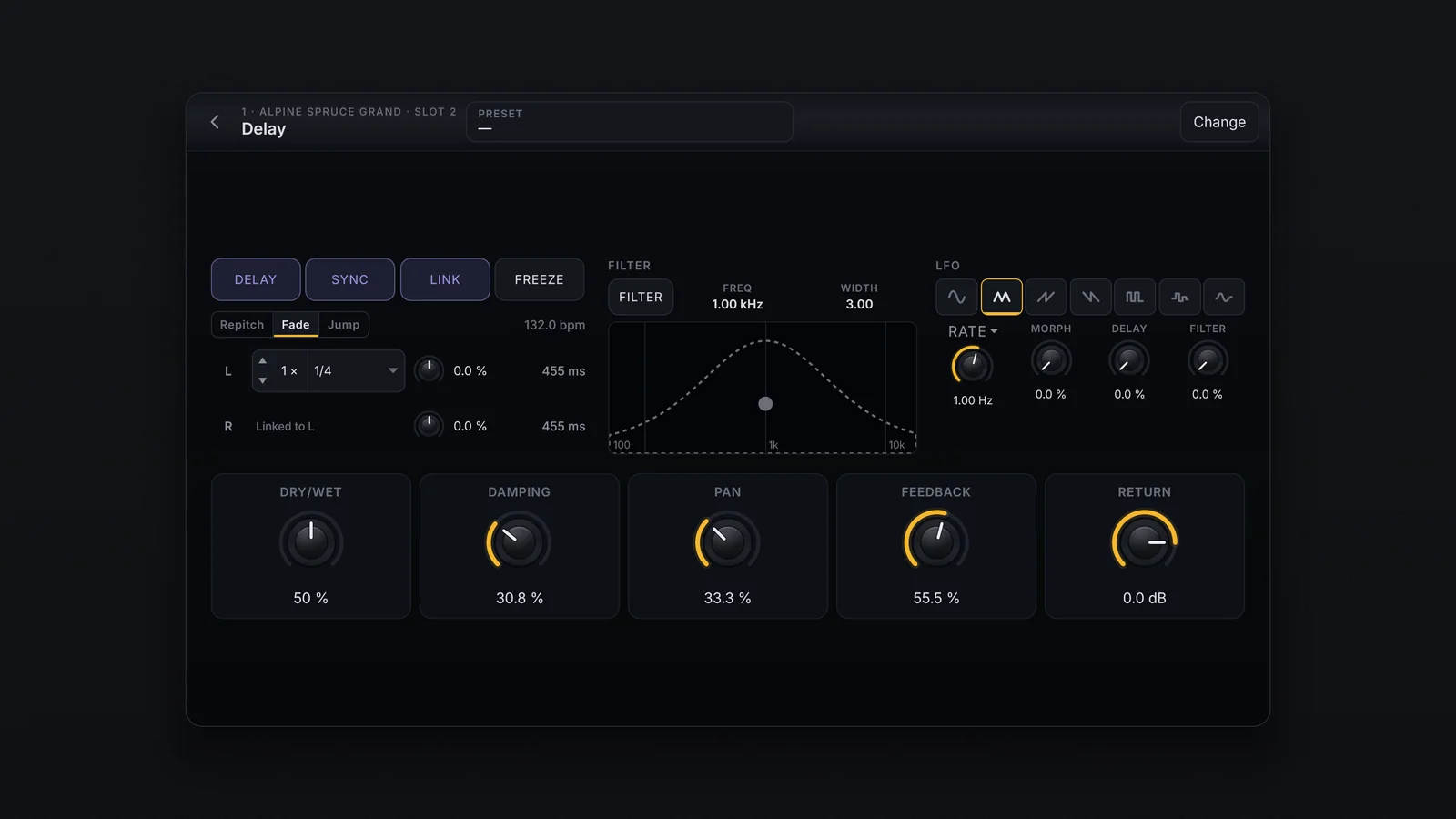Open the PRESET selector field

pos(630,122)
